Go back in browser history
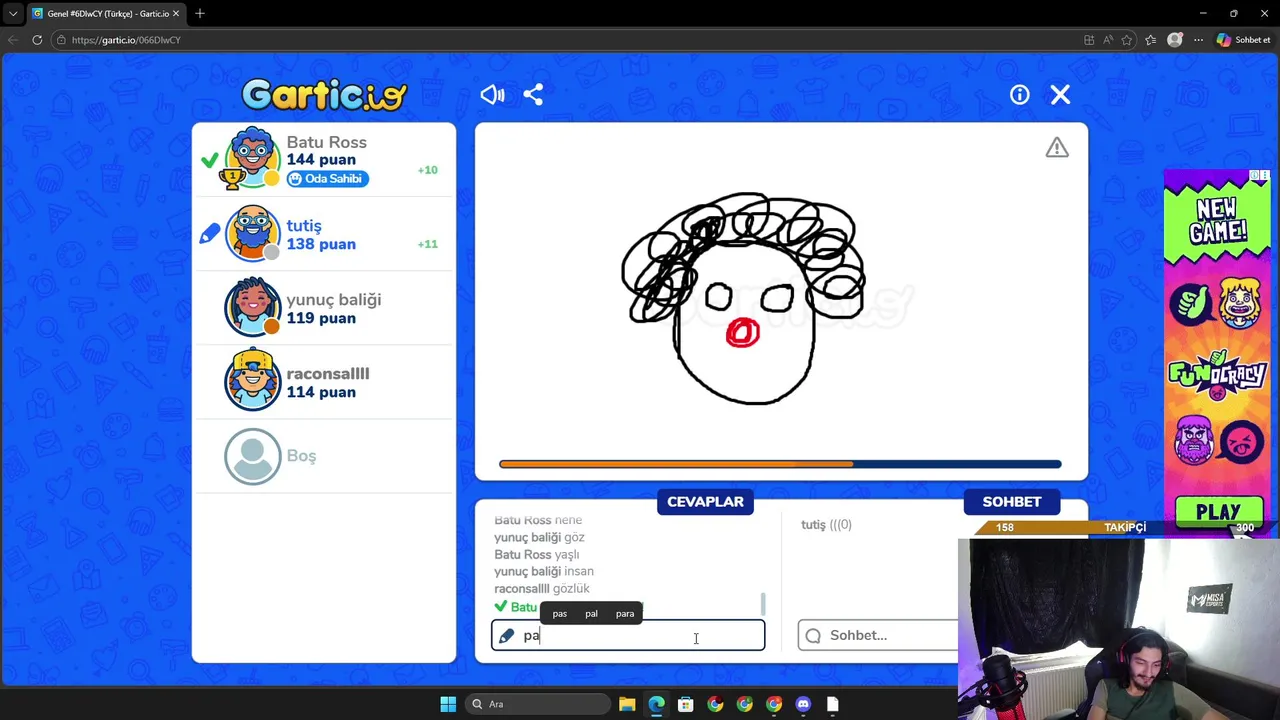The height and width of the screenshot is (720, 1280). pyautogui.click(x=12, y=40)
